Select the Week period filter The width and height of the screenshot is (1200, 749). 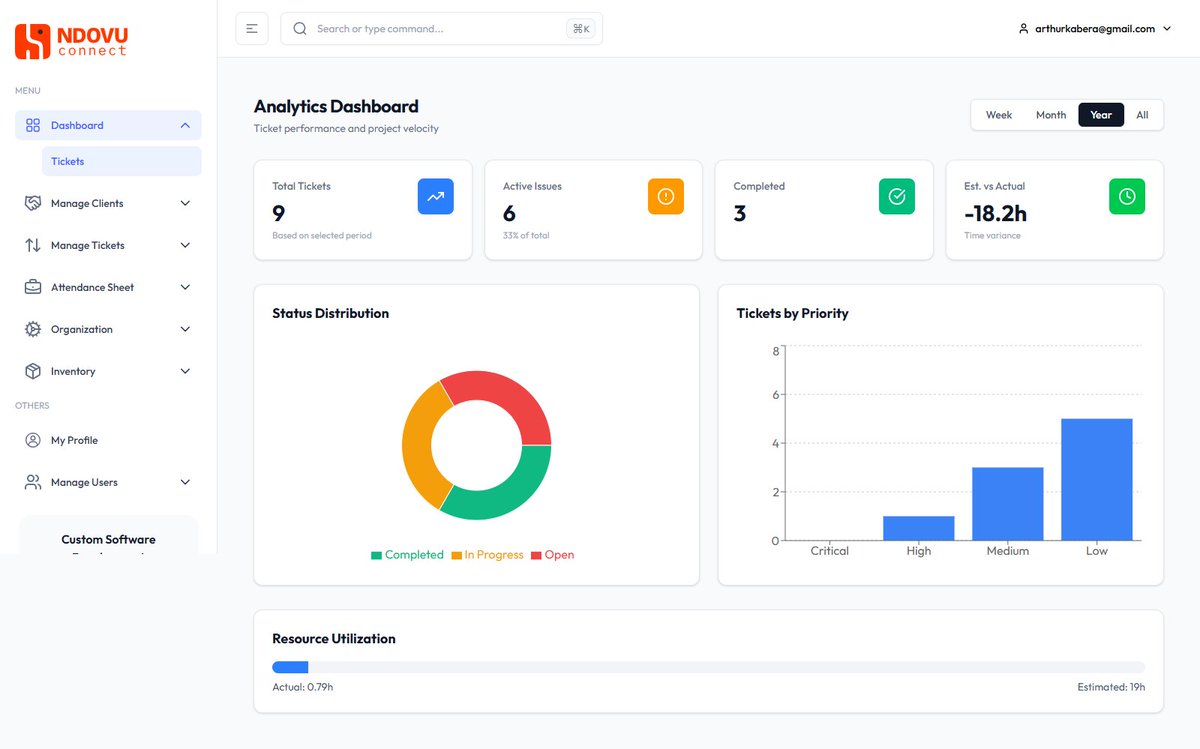click(x=999, y=115)
